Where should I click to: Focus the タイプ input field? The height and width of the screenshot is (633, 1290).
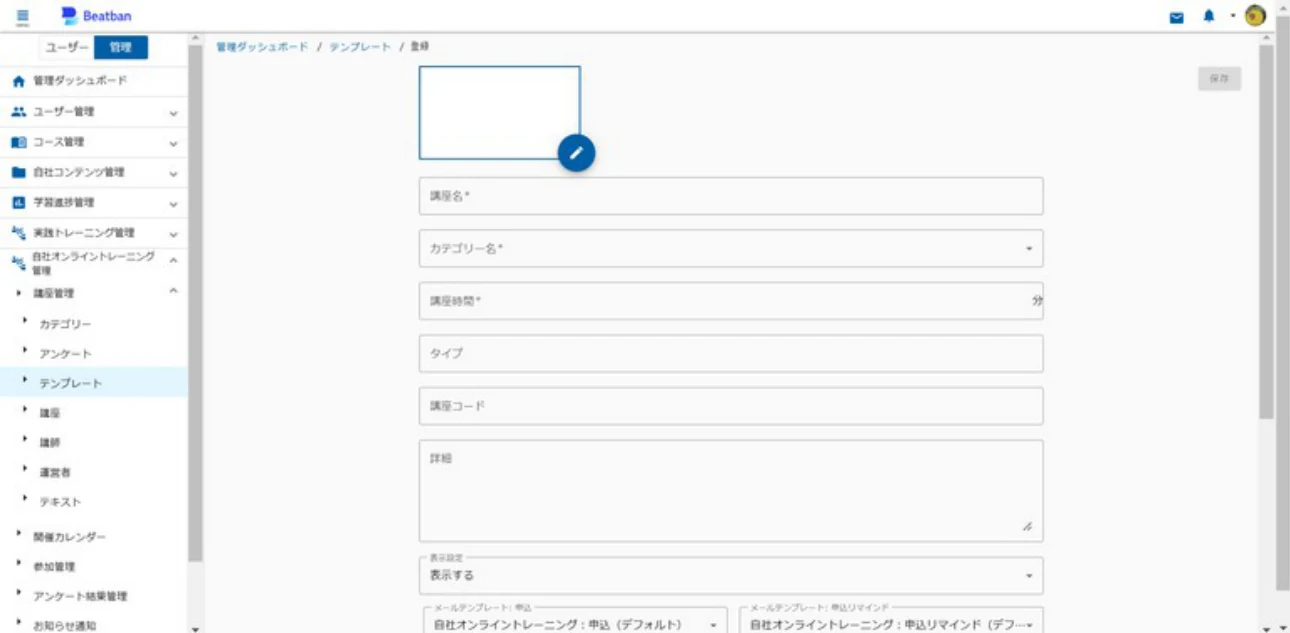731,353
